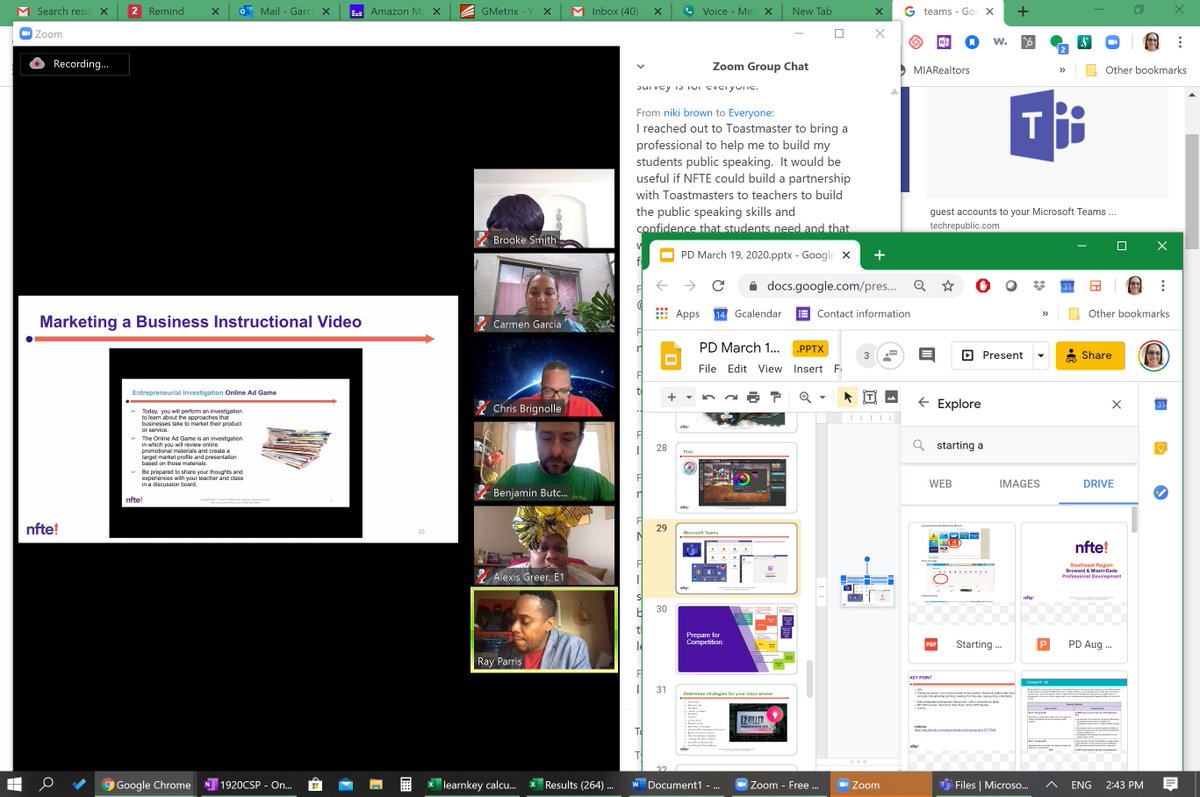Close the Explore side panel
The image size is (1200, 797).
[x=1117, y=404]
